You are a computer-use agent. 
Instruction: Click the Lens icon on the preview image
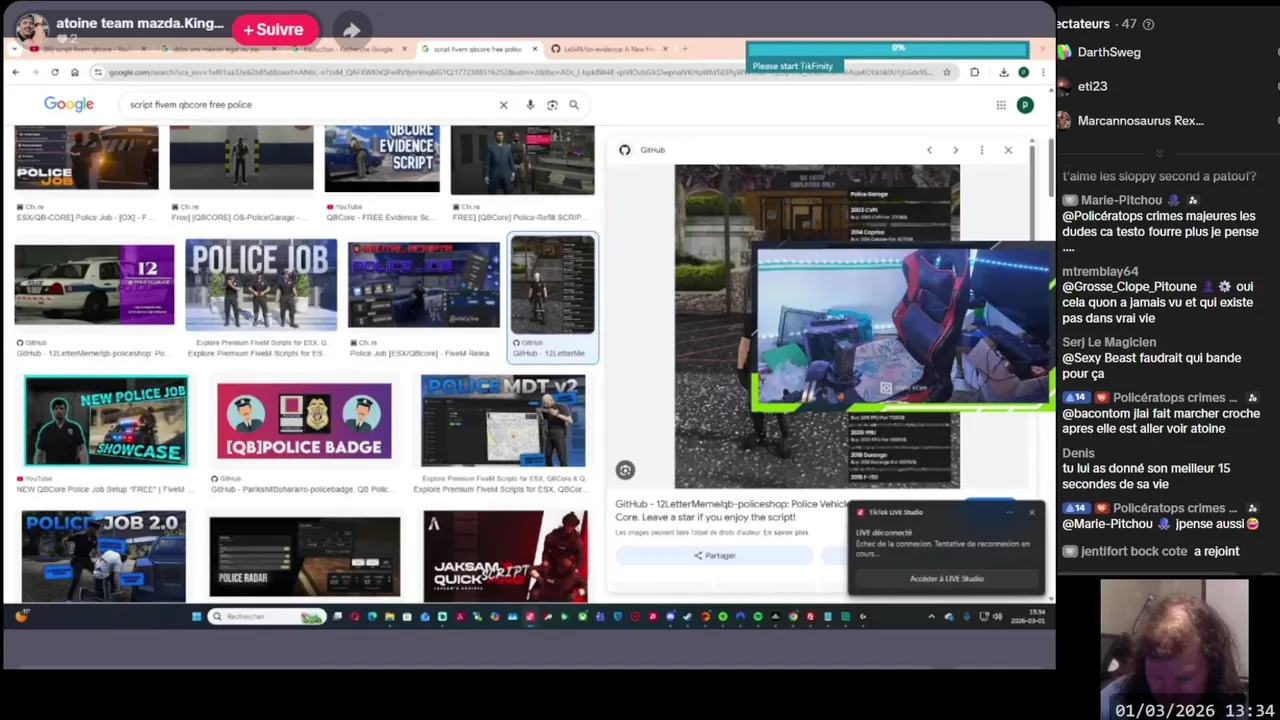click(x=625, y=470)
